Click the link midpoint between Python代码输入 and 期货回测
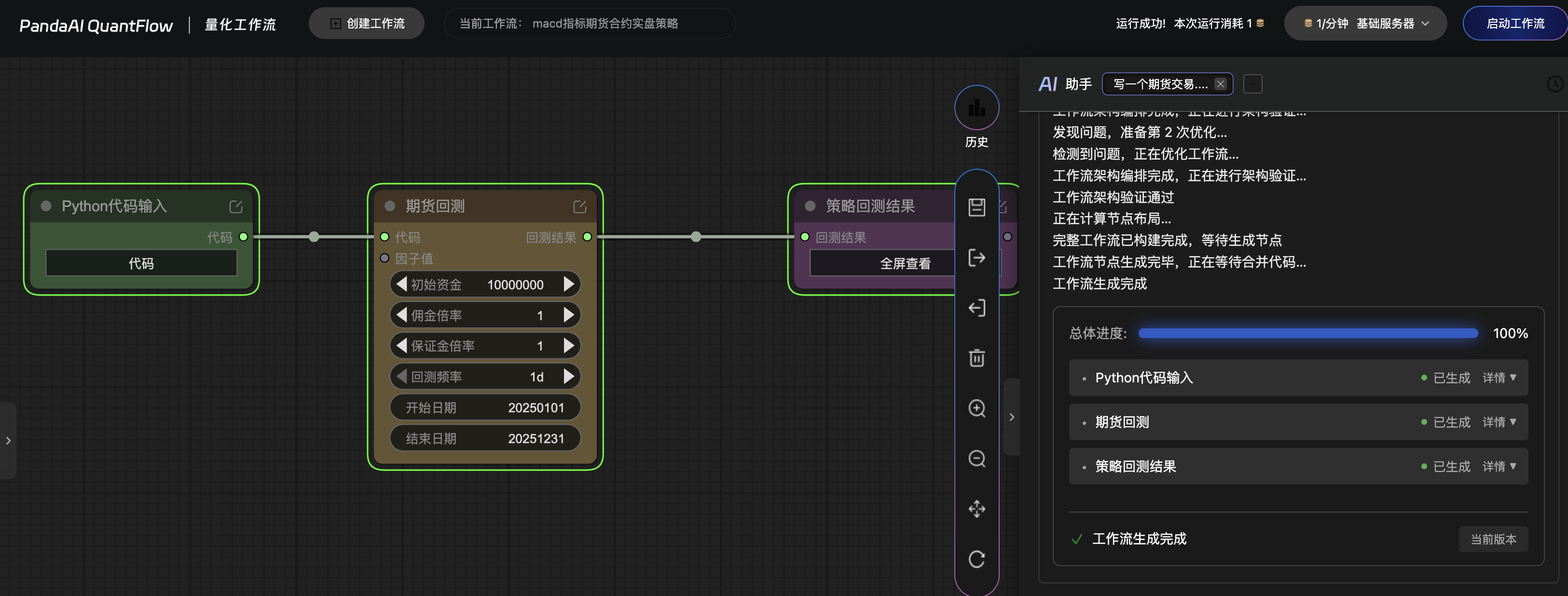This screenshot has height=596, width=1568. (x=314, y=237)
